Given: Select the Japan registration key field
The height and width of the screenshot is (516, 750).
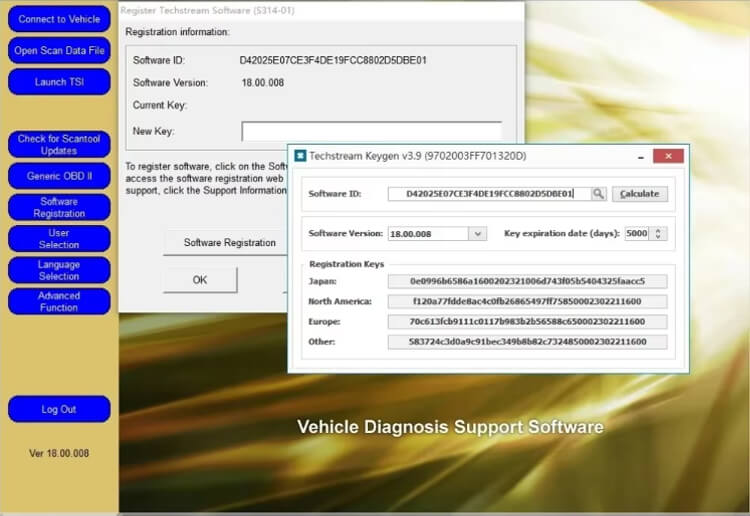Looking at the screenshot, I should point(527,281).
